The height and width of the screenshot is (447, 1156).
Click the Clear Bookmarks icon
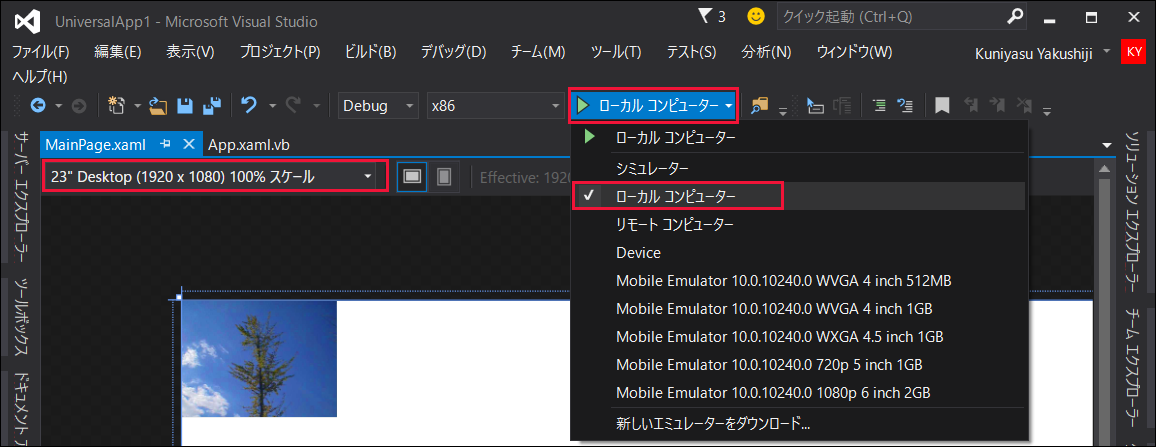click(1024, 105)
